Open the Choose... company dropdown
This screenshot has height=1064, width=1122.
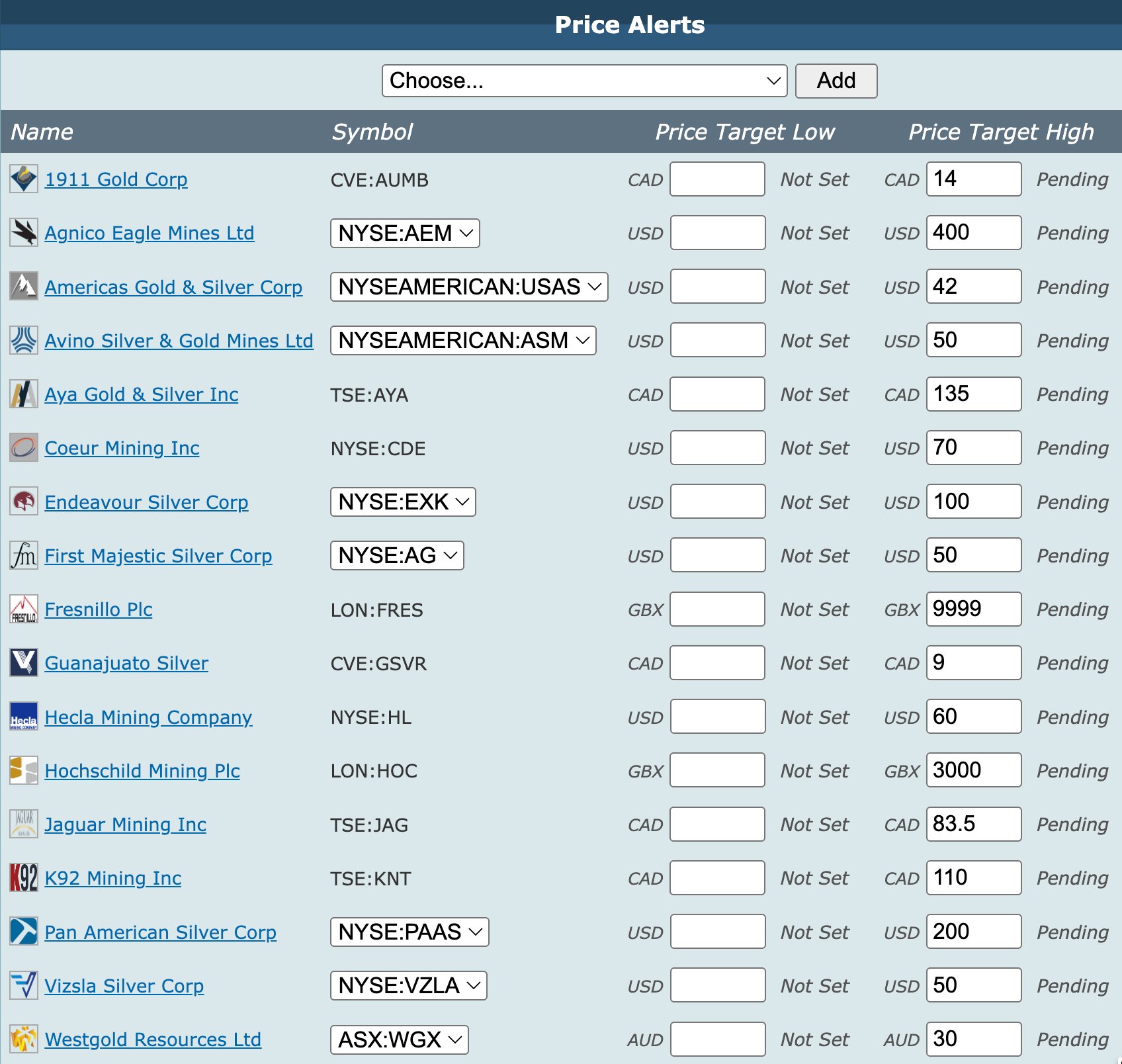coord(585,81)
